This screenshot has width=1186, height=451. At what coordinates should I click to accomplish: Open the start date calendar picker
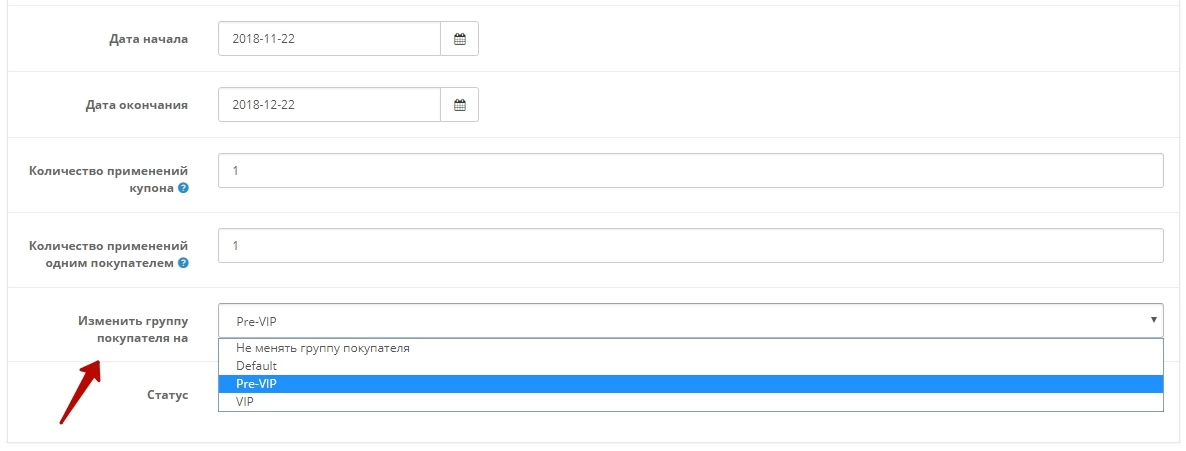[459, 39]
